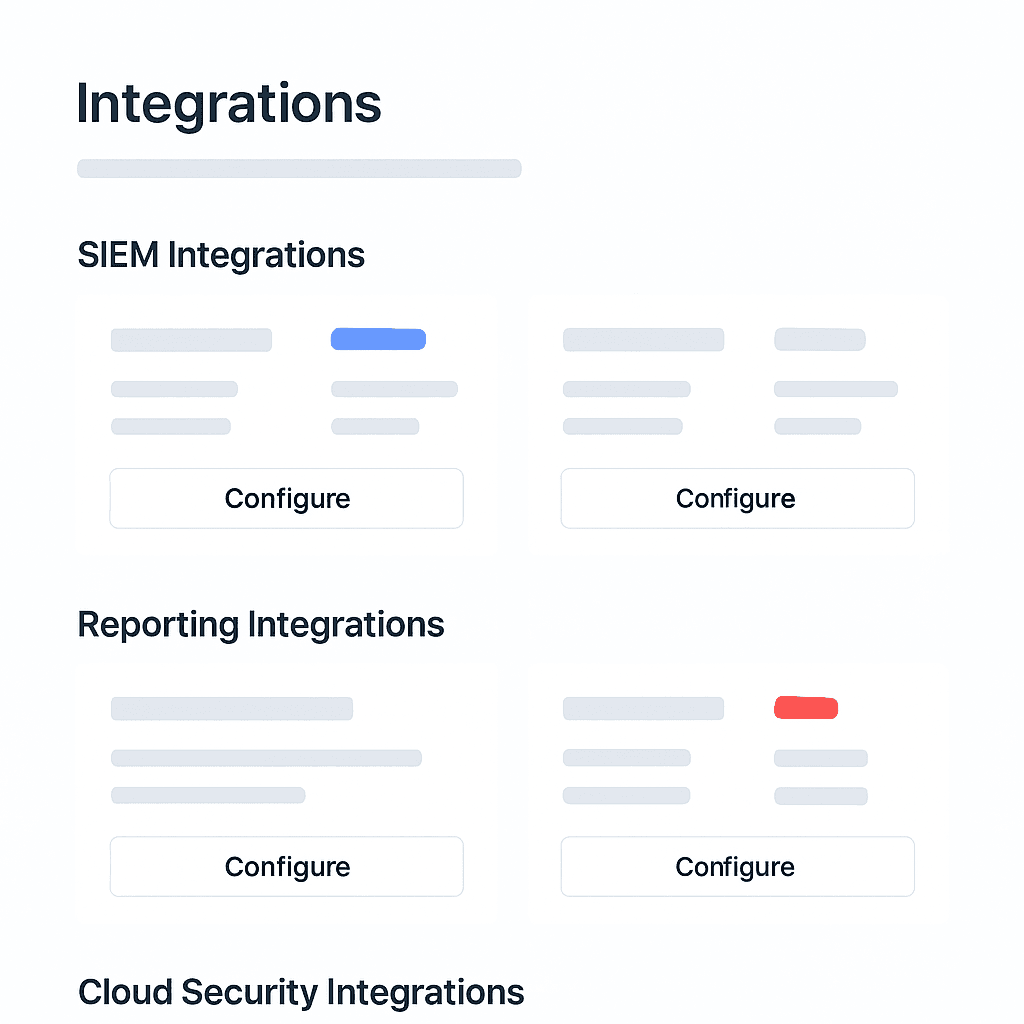Configure the first Reporting integration
The width and height of the screenshot is (1024, 1024).
286,866
